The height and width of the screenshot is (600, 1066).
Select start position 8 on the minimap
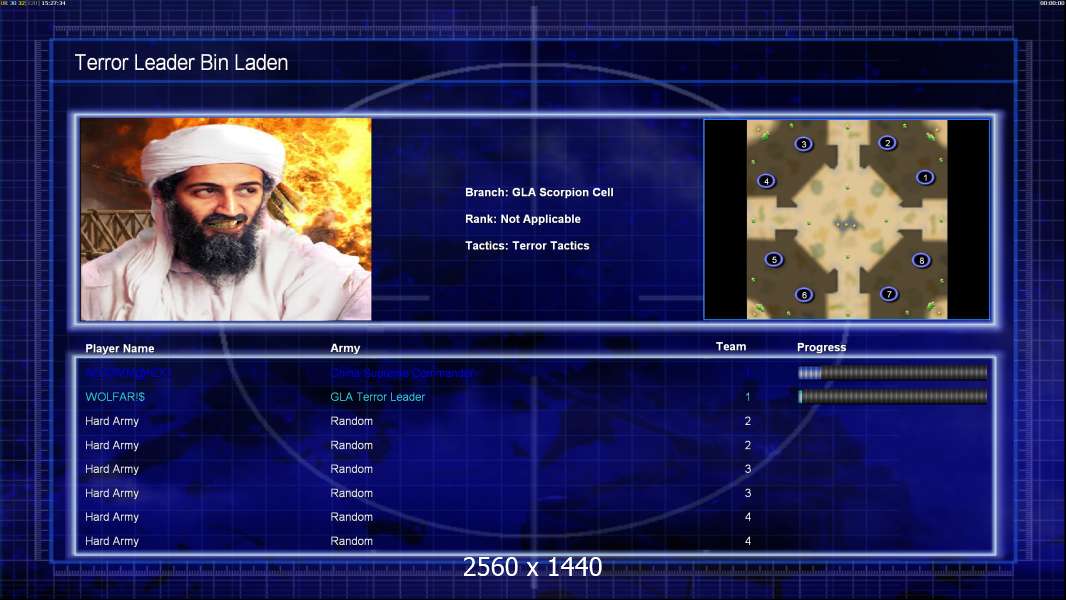pos(921,260)
